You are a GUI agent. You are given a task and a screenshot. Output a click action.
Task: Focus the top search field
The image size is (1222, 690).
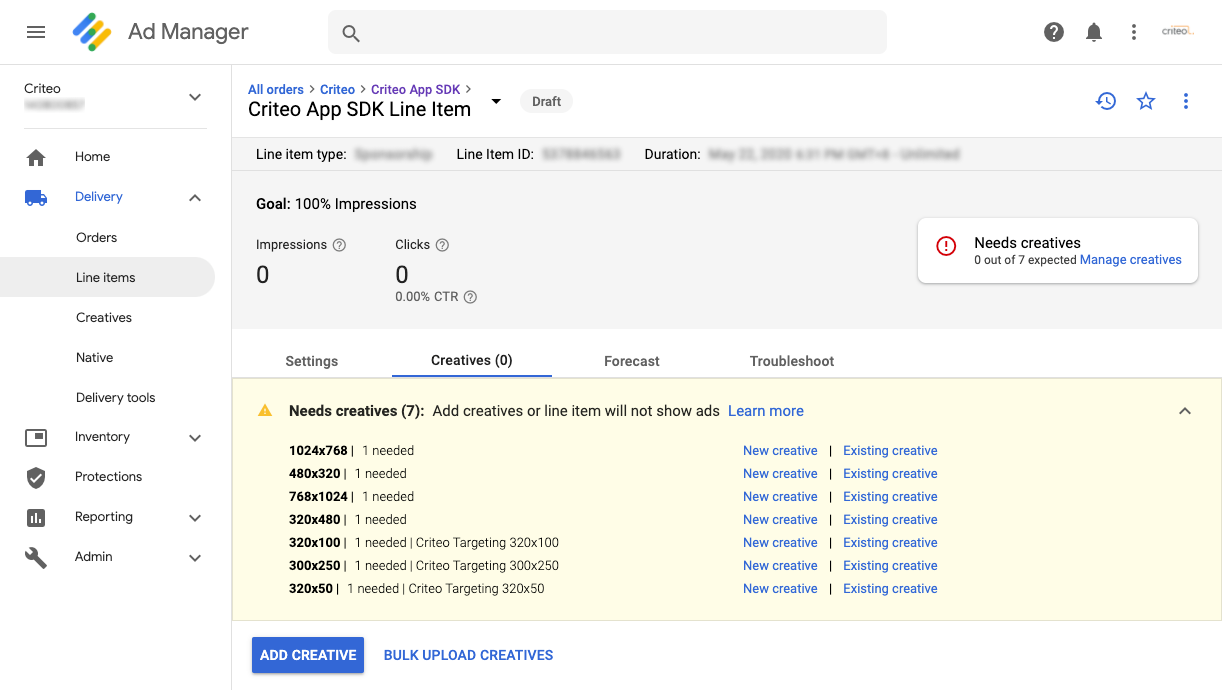click(607, 33)
